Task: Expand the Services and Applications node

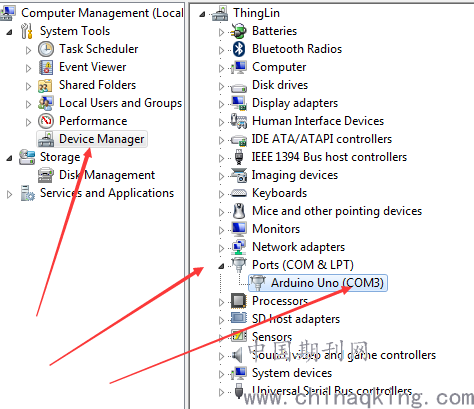Action: (x=9, y=194)
